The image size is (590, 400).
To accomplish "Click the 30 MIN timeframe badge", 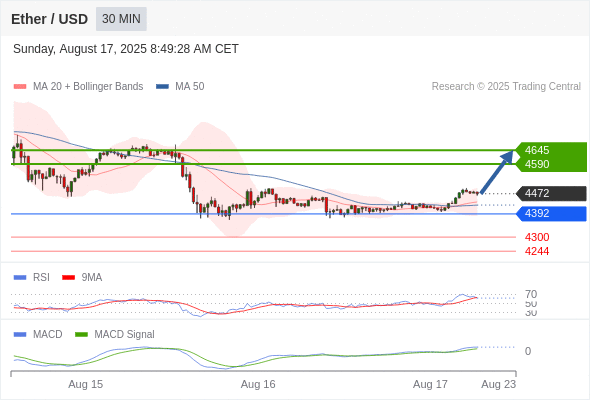I will 121,19.
